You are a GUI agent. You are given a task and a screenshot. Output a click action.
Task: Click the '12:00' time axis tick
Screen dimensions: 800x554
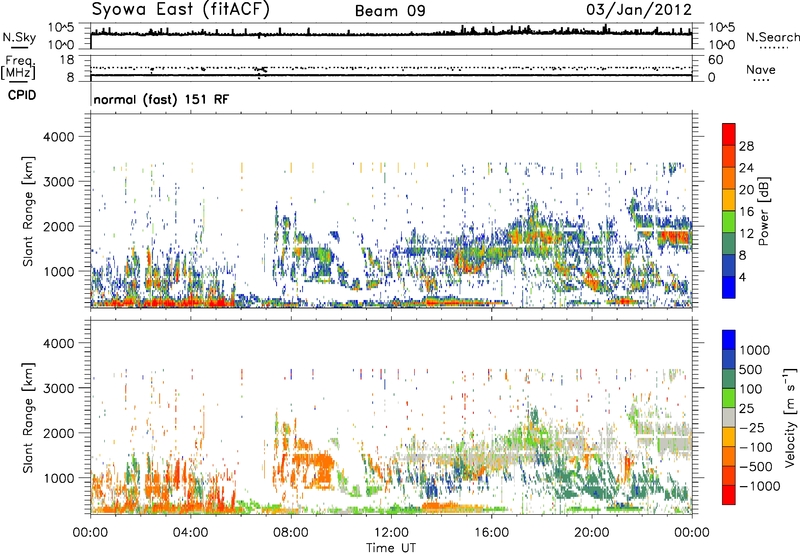point(391,533)
